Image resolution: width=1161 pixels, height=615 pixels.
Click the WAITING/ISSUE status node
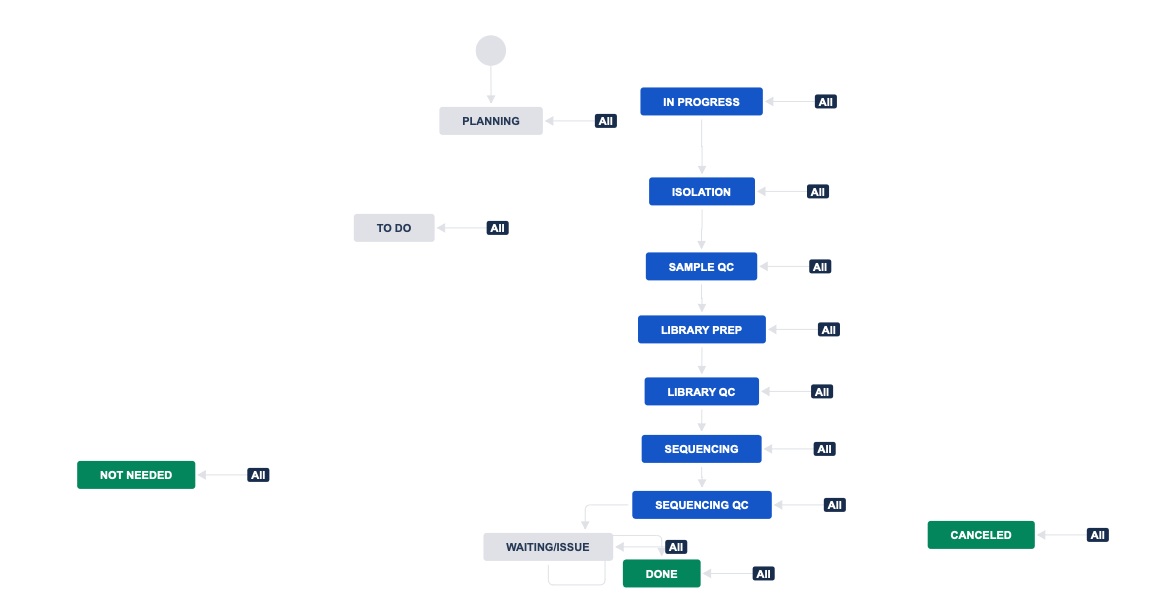point(548,547)
